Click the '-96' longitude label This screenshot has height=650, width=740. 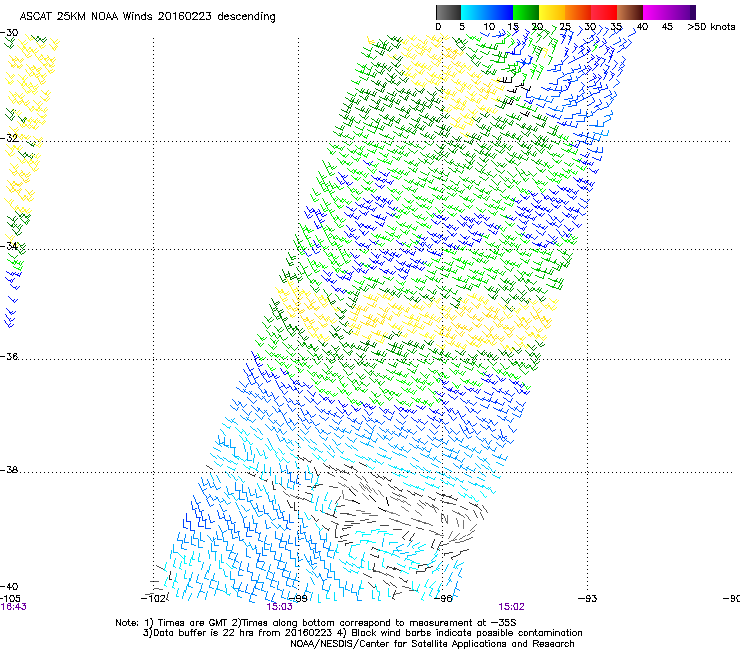click(443, 598)
